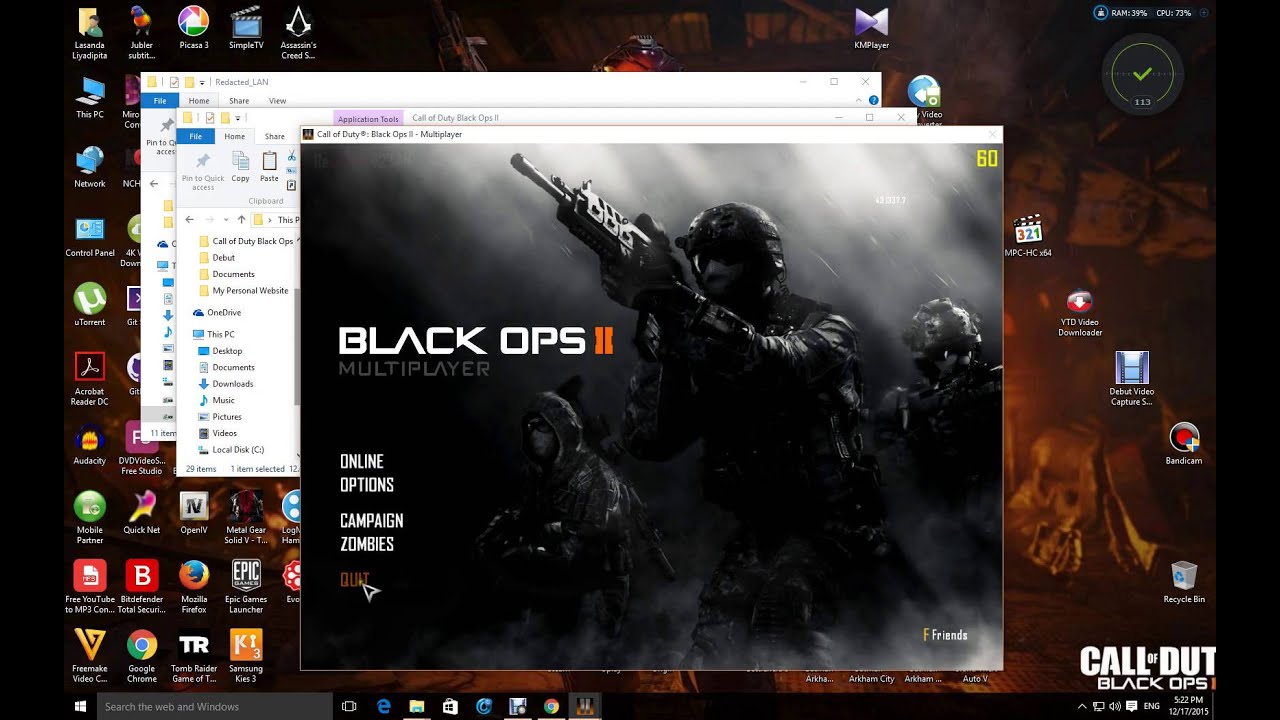Click the Windows search box on taskbar

pos(214,706)
